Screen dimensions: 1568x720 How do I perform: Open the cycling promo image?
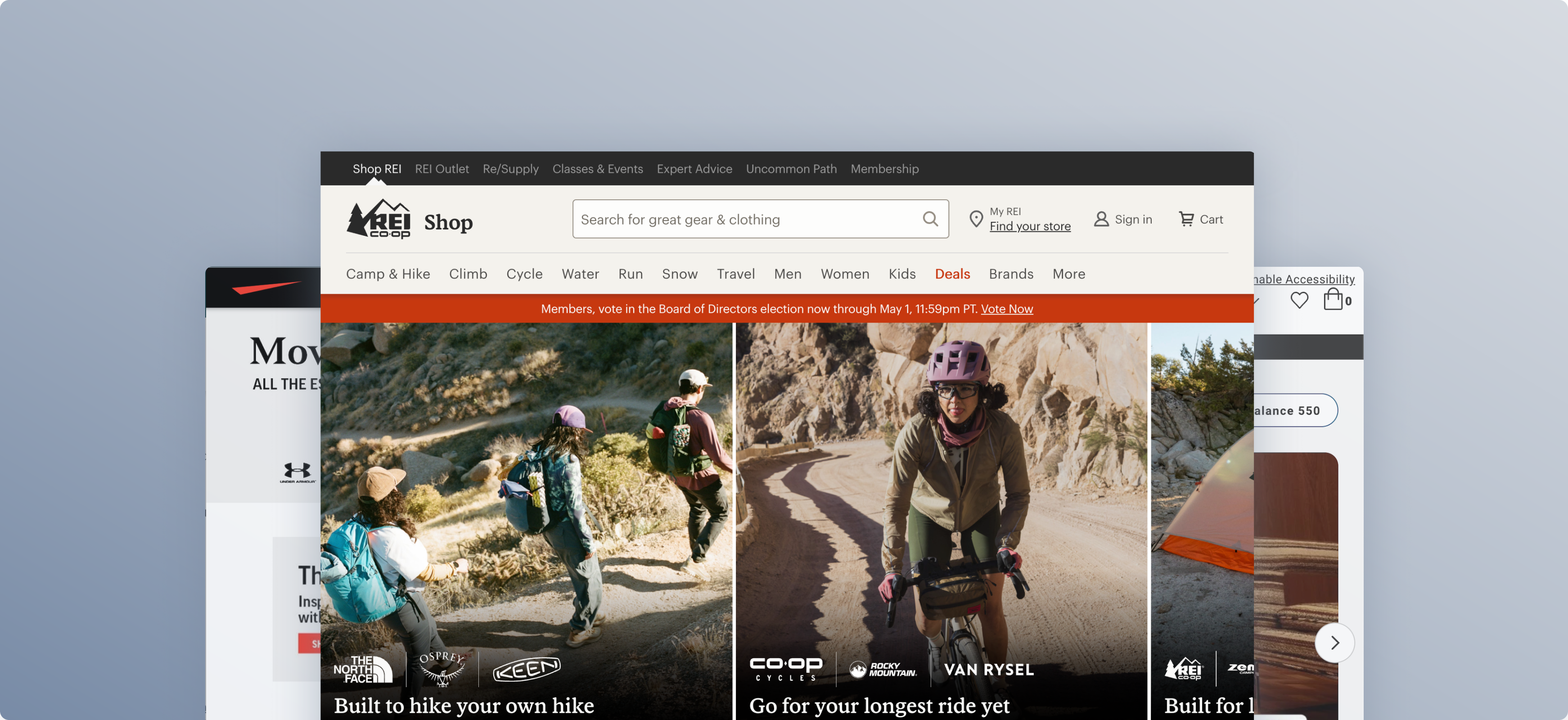(x=941, y=487)
